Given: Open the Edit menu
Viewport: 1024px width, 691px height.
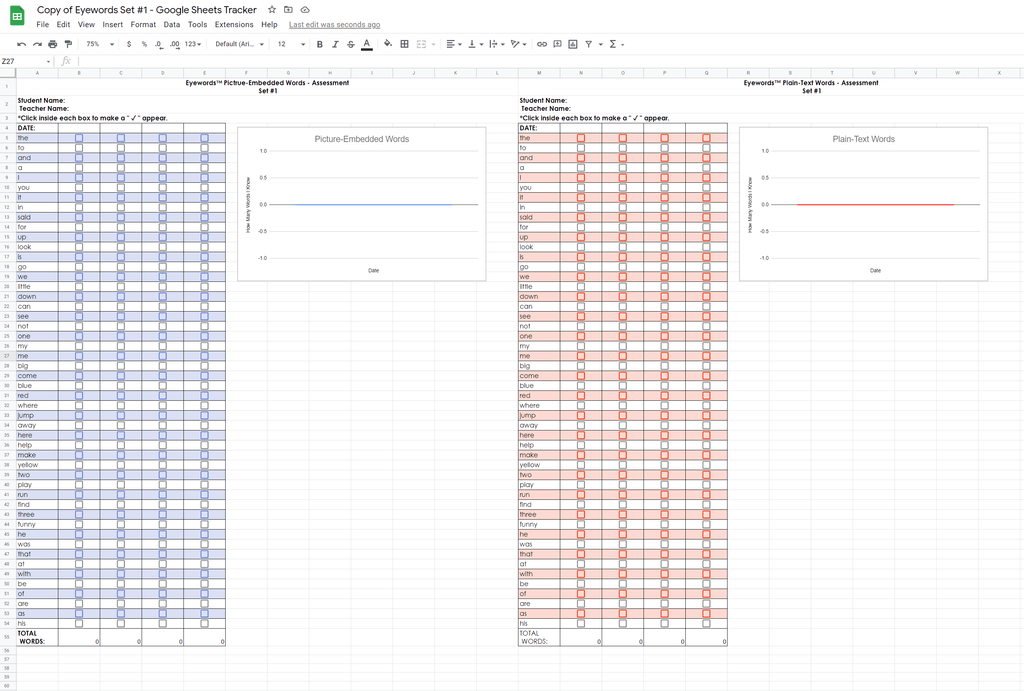Looking at the screenshot, I should (x=63, y=25).
